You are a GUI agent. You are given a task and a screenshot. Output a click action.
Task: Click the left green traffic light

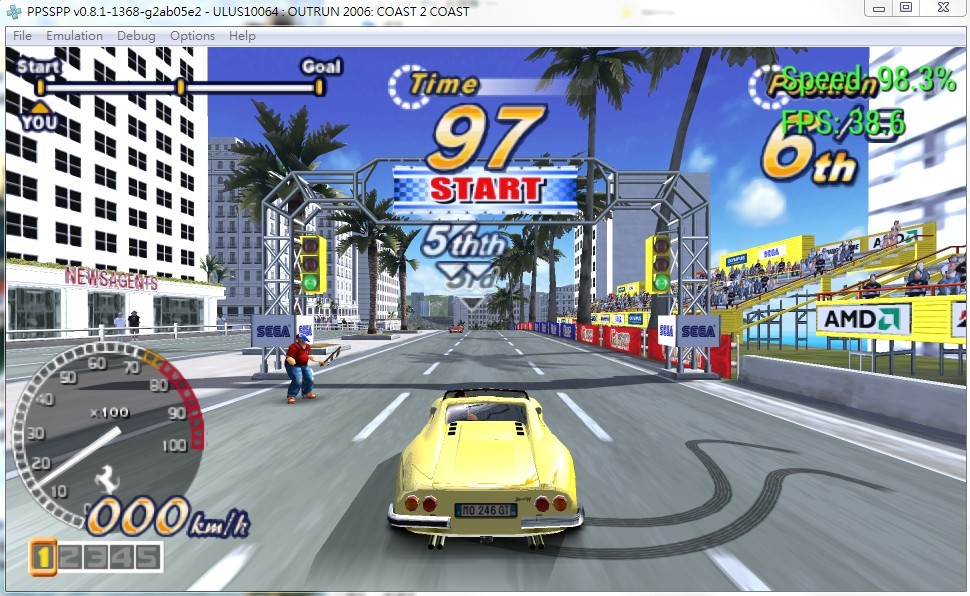coord(311,282)
